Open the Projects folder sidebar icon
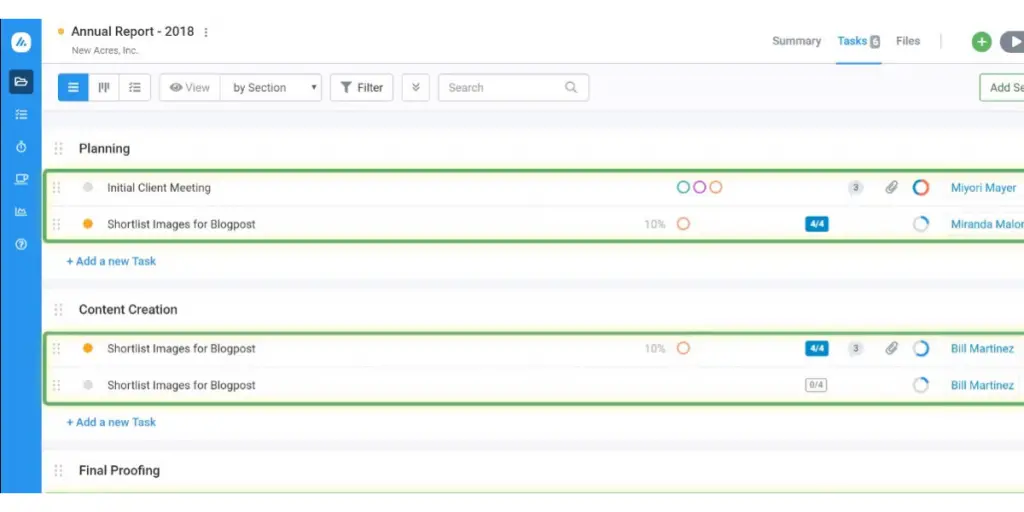 21,82
